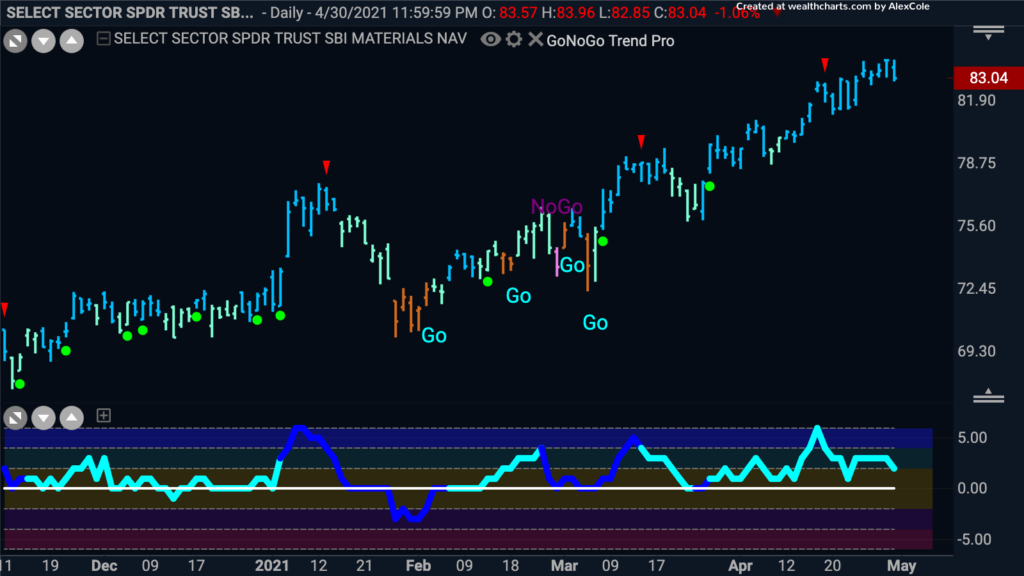This screenshot has width=1024, height=576.
Task: Collapse the SBI Materials NAV series legend
Action: pyautogui.click(x=103, y=39)
